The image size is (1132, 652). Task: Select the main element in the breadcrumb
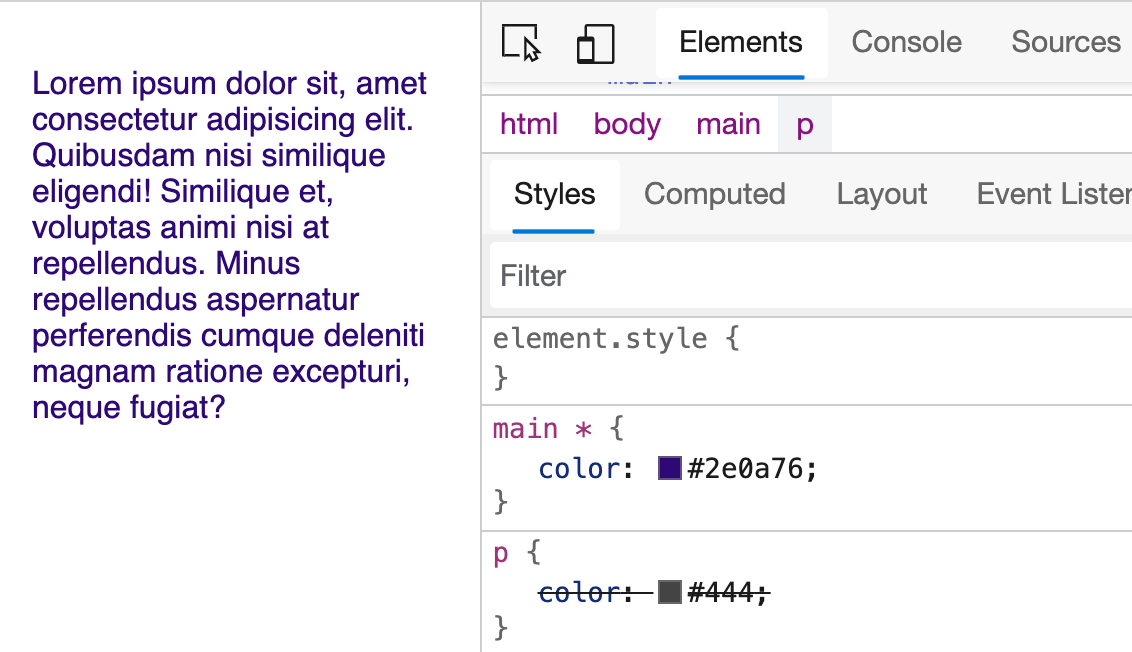[729, 124]
